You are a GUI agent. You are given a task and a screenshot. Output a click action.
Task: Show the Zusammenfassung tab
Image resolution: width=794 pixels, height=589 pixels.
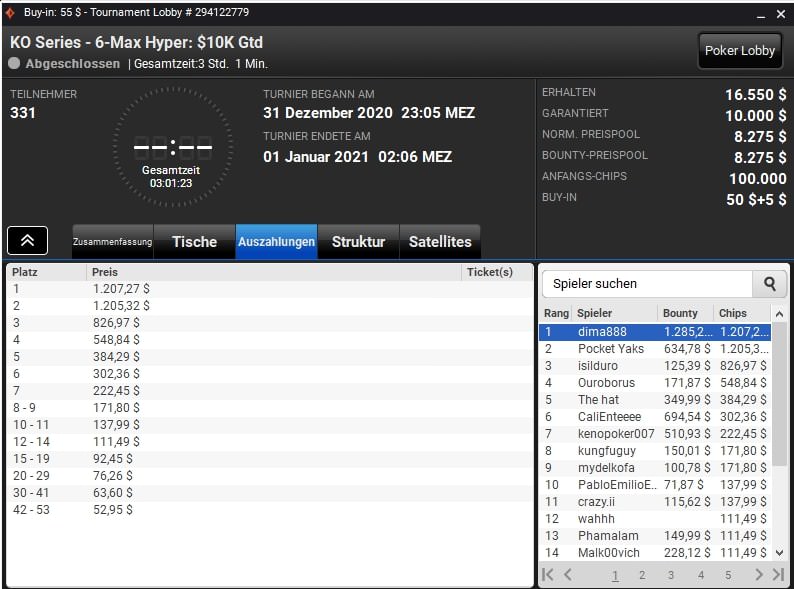click(x=112, y=242)
